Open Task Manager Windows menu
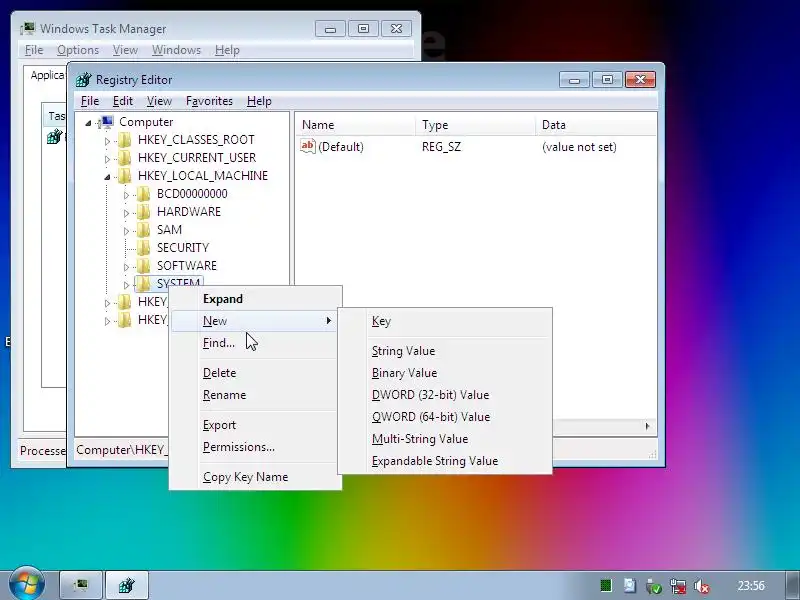The image size is (800, 600). click(x=176, y=50)
